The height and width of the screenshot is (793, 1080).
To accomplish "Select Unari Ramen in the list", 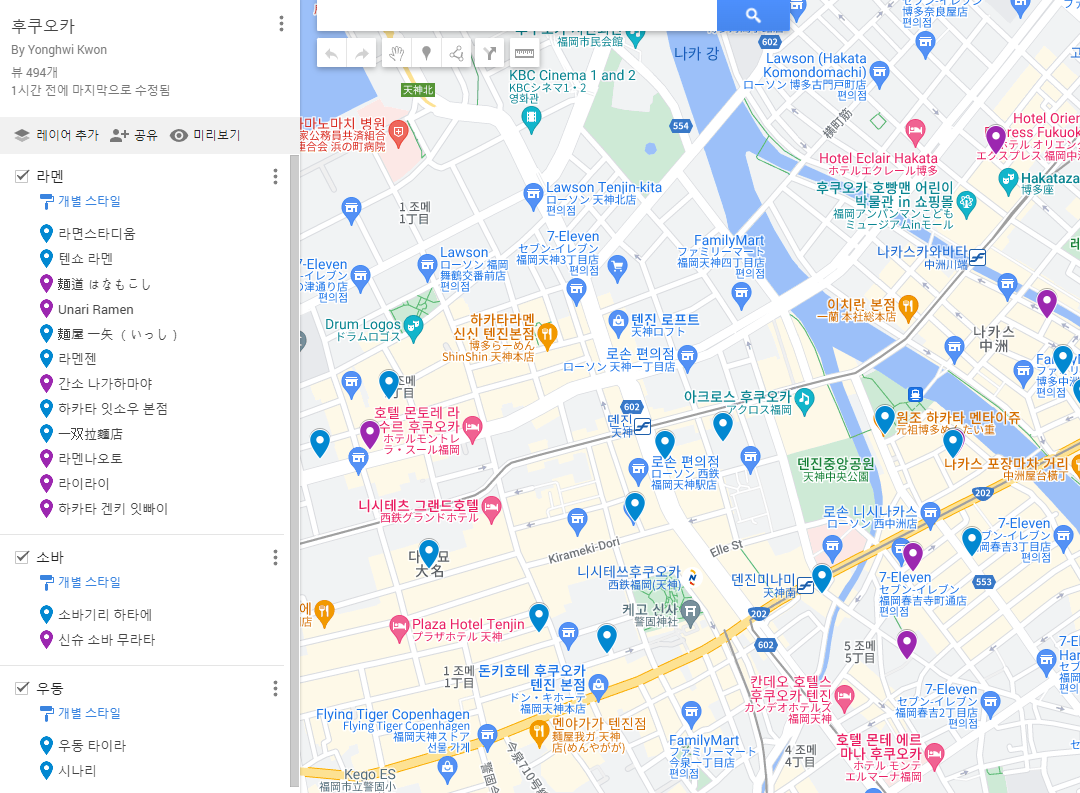I will tap(96, 309).
